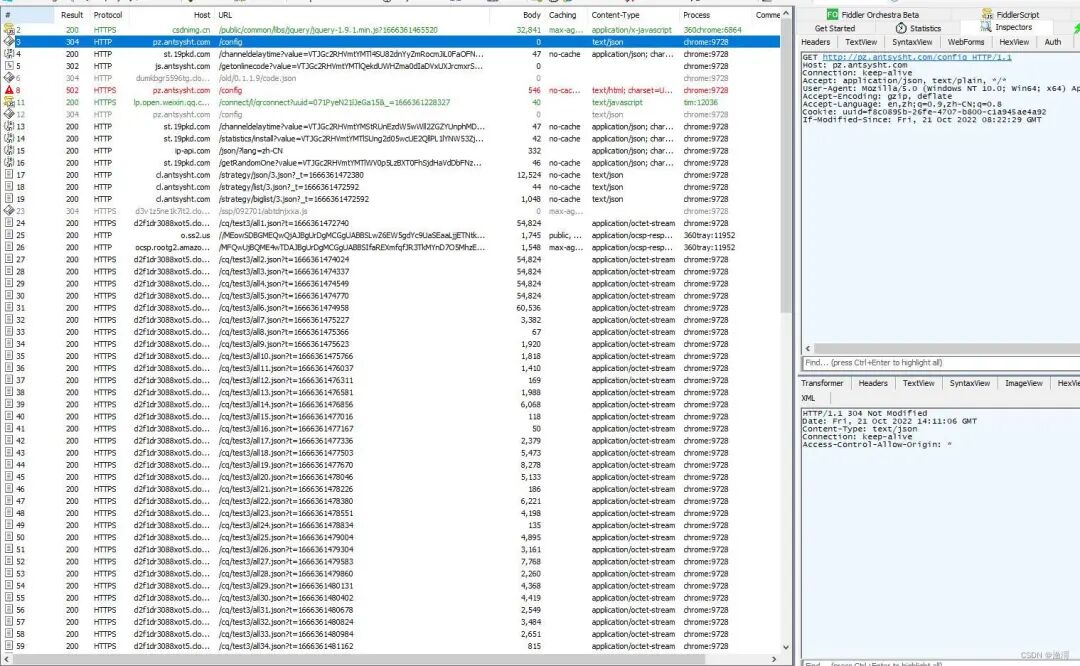Open the response pane SyntaxView tab
The height and width of the screenshot is (666, 1080).
click(969, 383)
